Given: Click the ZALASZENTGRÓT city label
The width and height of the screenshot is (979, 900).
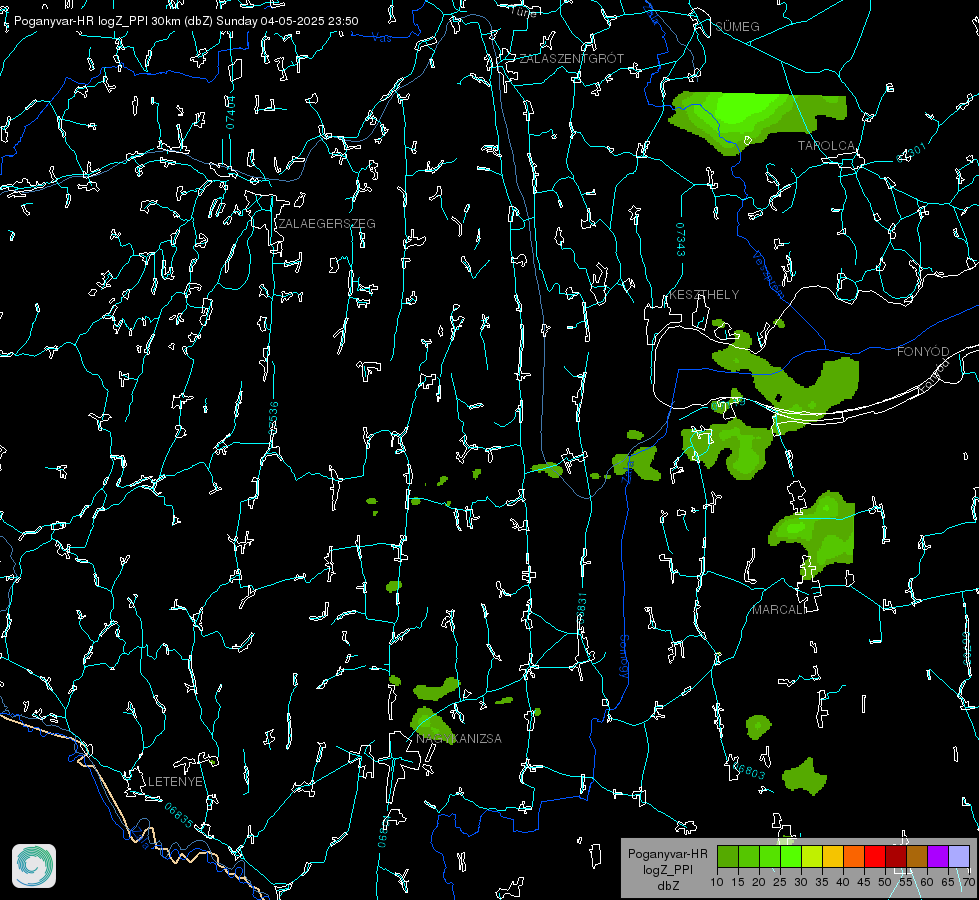Looking at the screenshot, I should (x=571, y=59).
